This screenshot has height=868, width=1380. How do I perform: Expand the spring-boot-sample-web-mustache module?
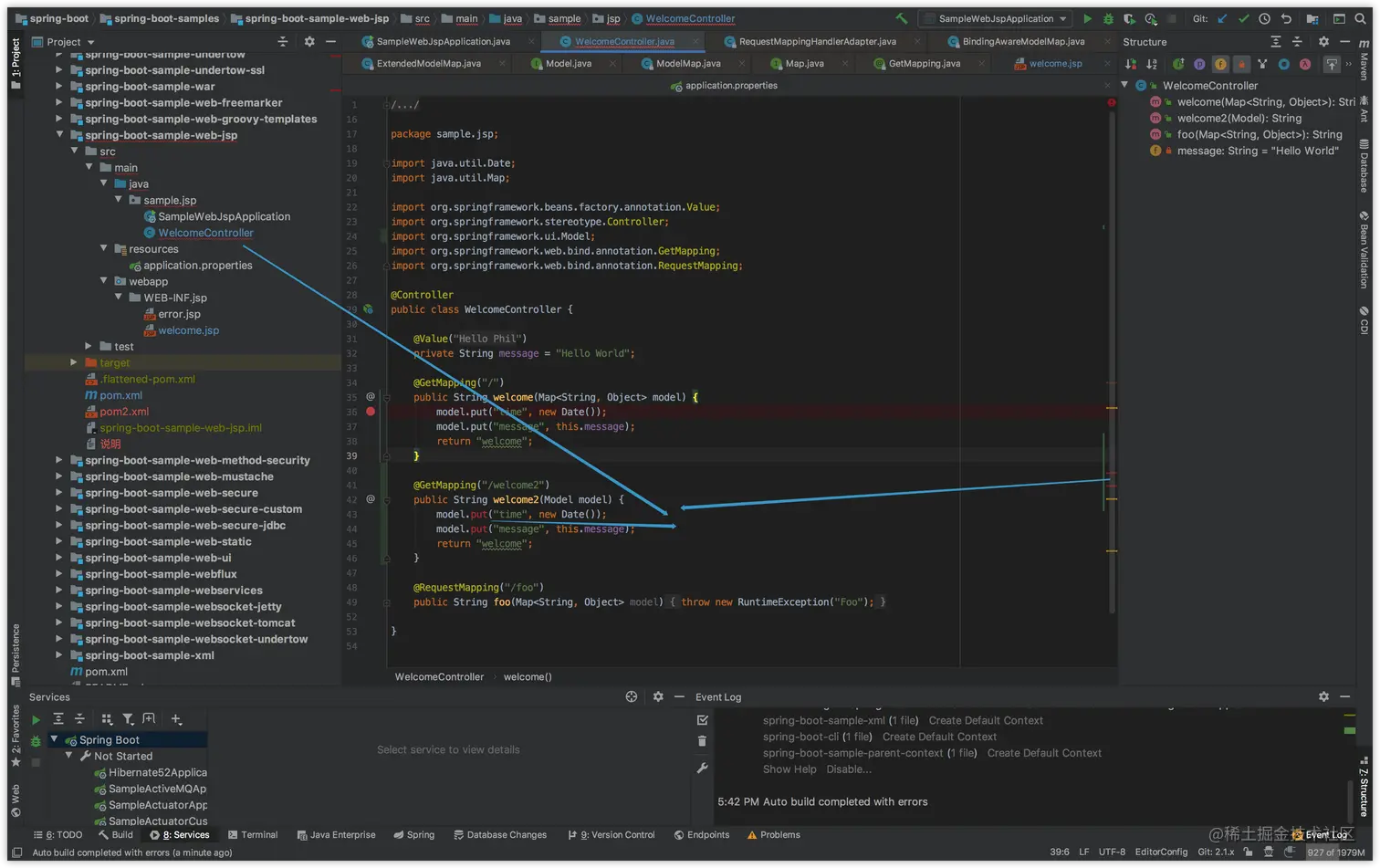(x=59, y=476)
